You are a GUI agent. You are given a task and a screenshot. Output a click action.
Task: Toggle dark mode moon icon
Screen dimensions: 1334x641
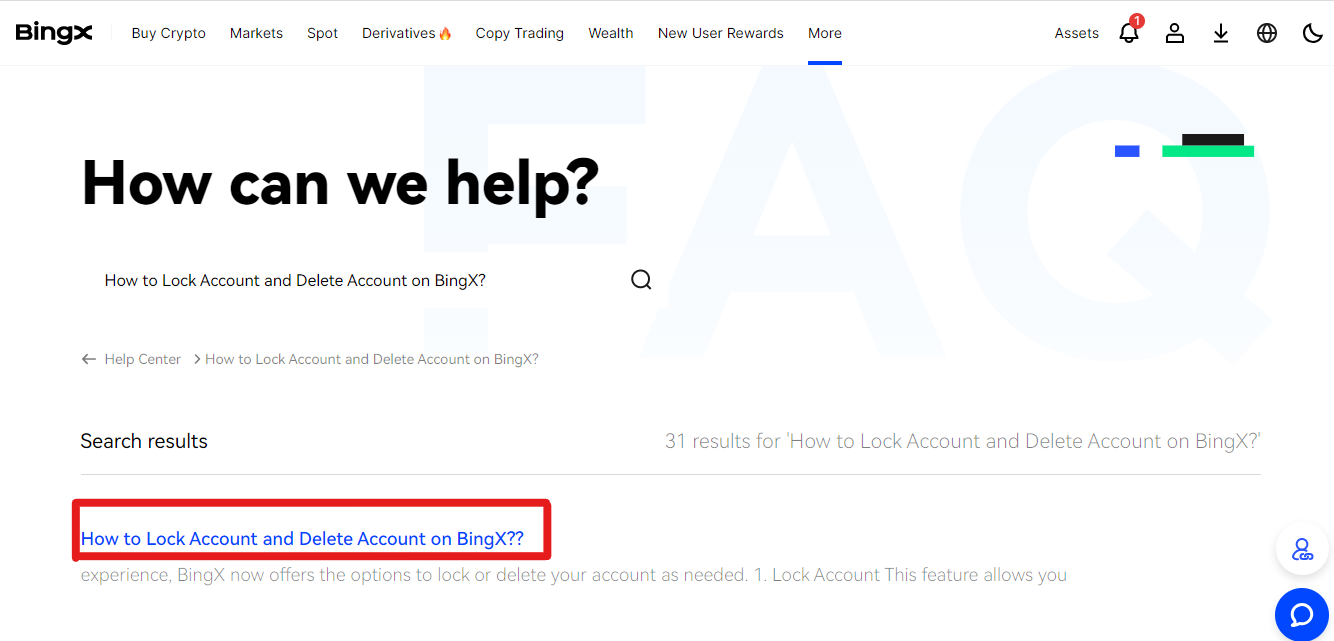[1313, 33]
